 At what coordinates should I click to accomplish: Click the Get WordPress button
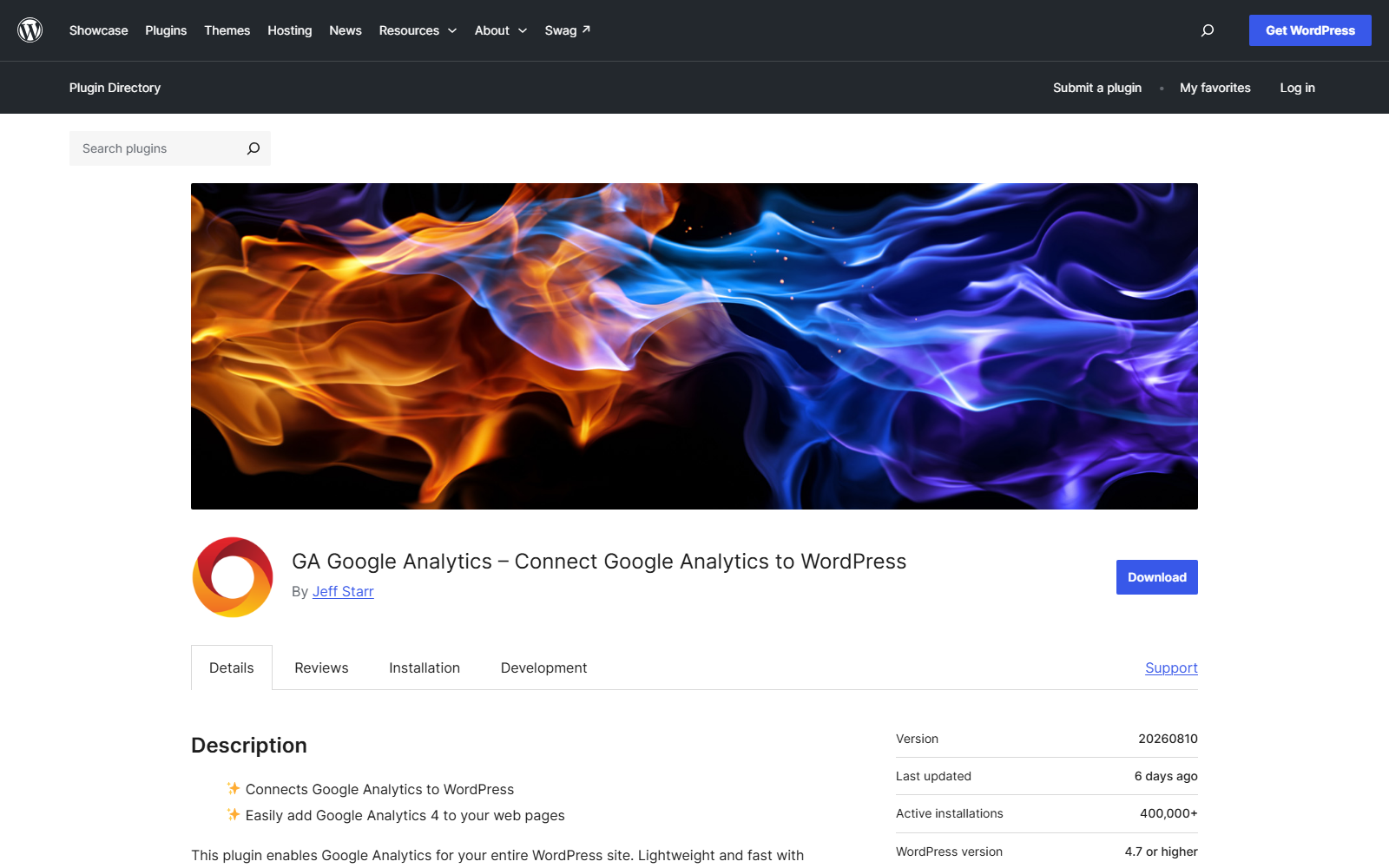click(x=1310, y=30)
